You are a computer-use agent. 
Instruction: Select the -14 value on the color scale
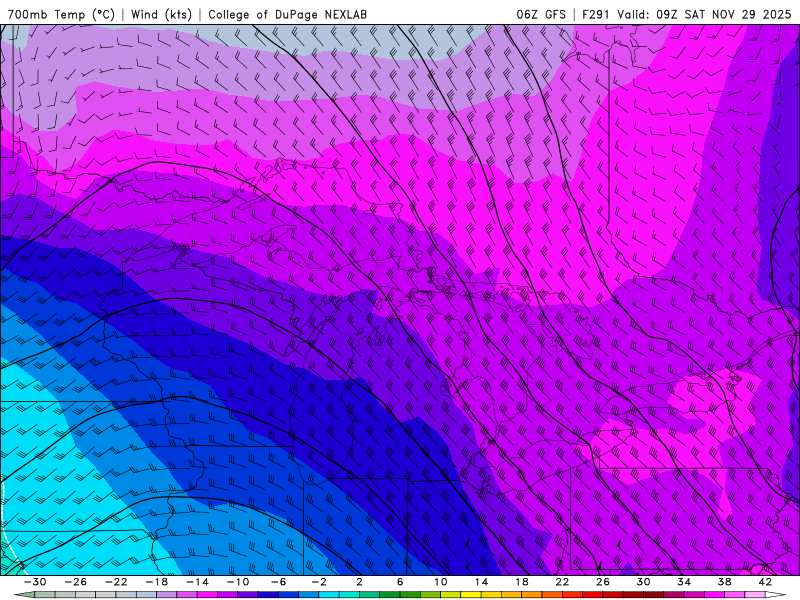pyautogui.click(x=197, y=582)
